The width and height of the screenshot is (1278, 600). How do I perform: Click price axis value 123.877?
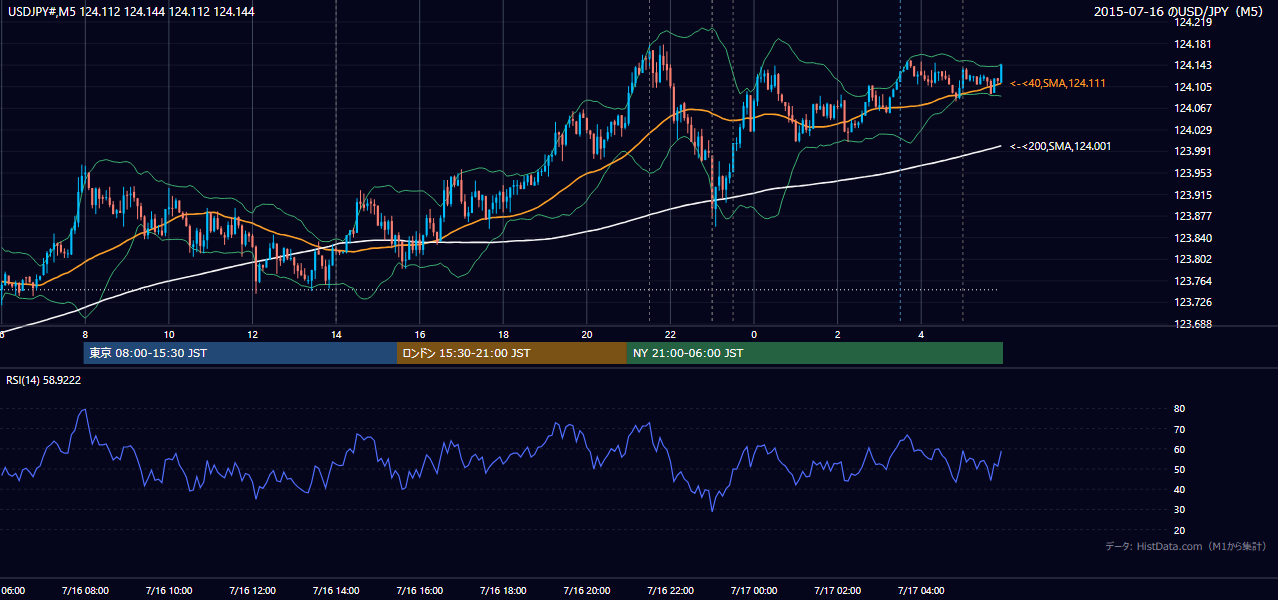1193,216
